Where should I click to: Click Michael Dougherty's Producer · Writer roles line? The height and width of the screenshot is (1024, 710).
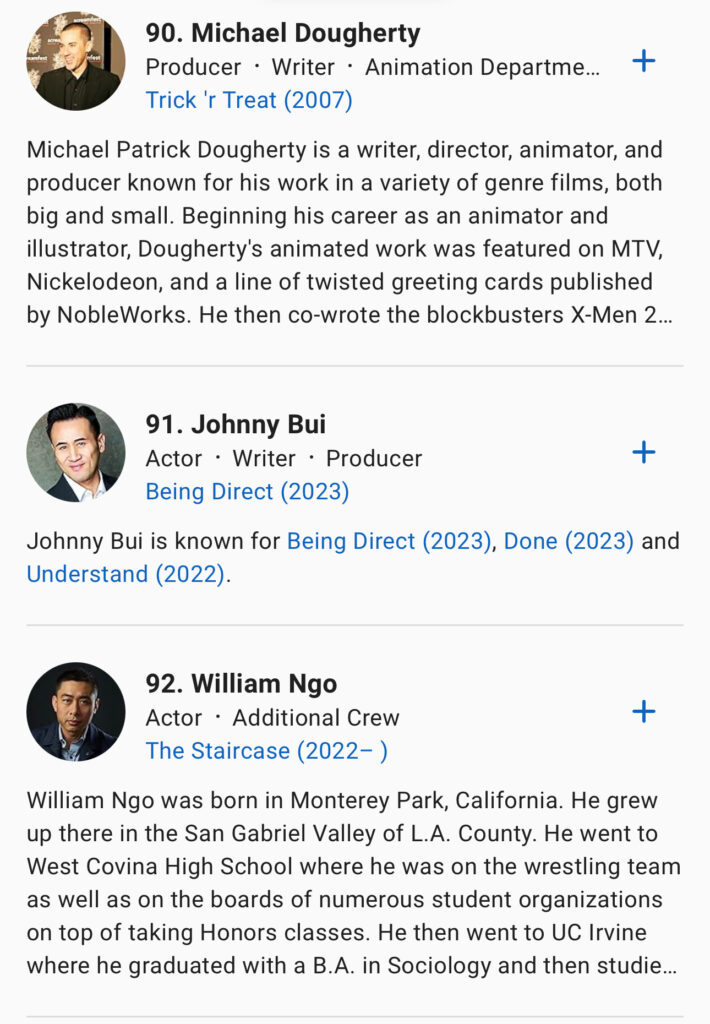coord(373,67)
